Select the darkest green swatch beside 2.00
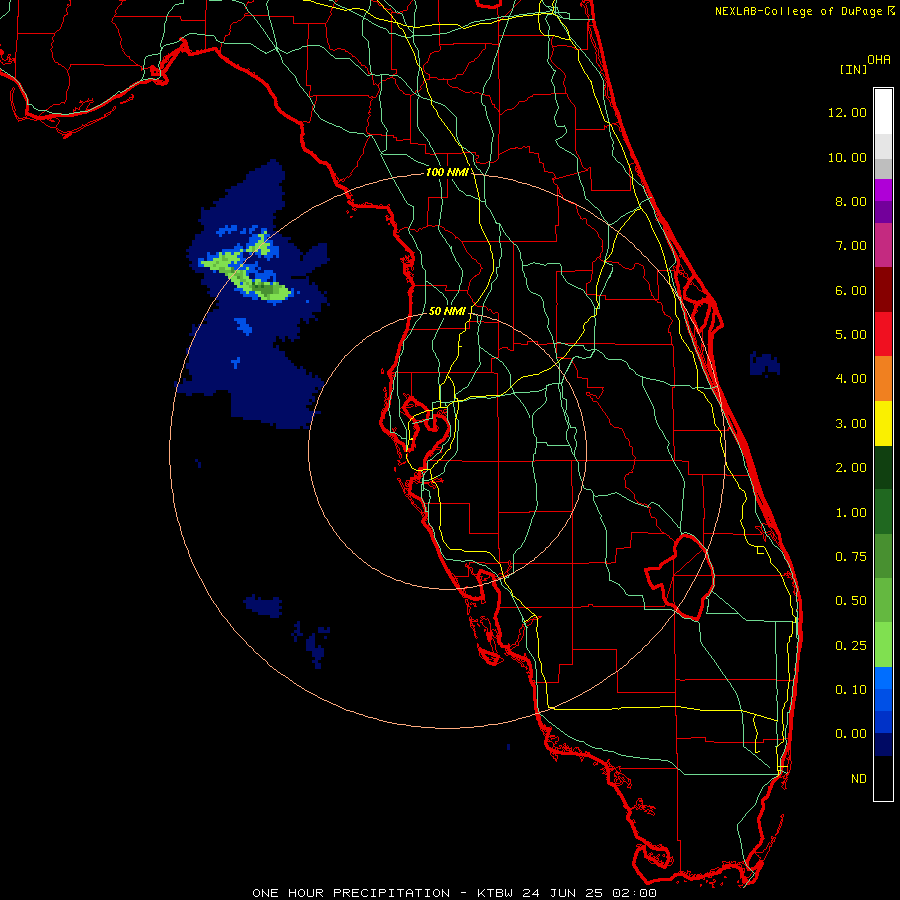 883,468
